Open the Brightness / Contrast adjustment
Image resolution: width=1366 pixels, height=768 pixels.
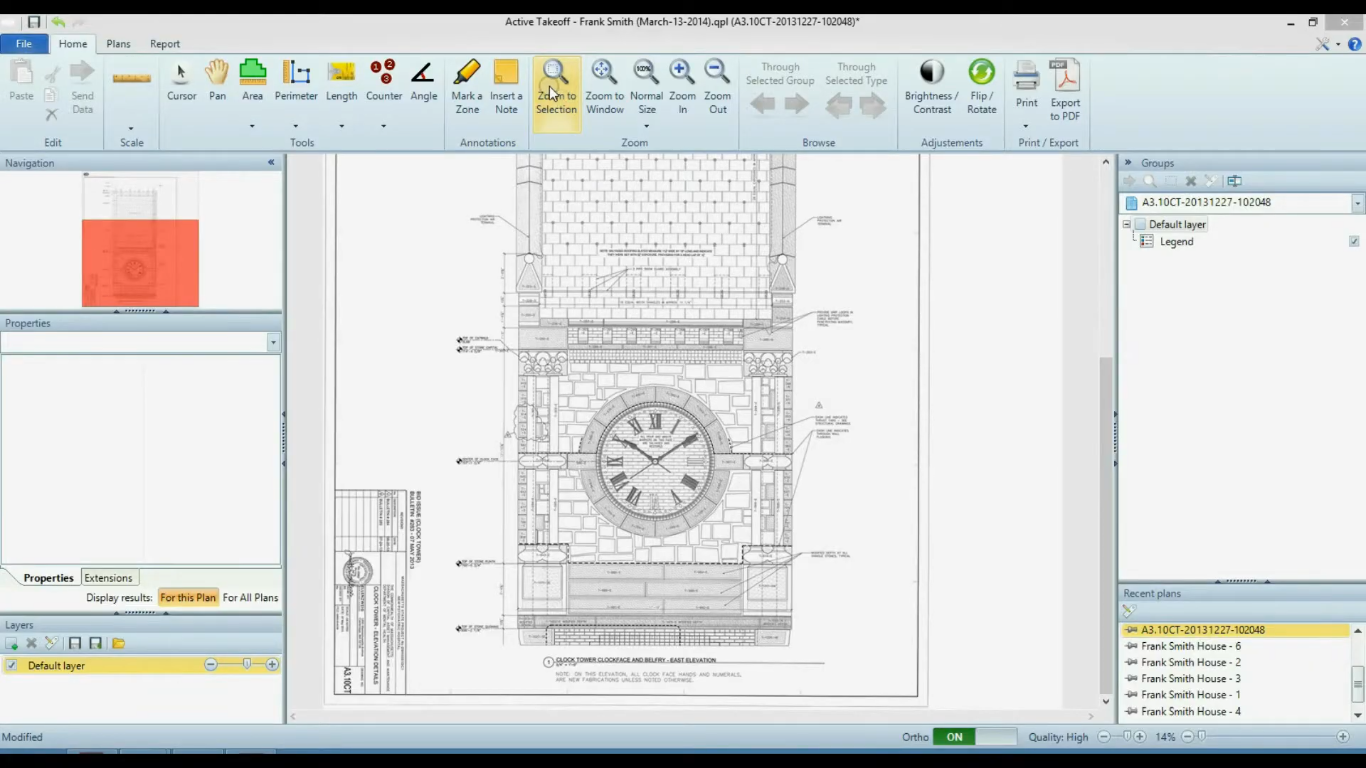pyautogui.click(x=931, y=87)
